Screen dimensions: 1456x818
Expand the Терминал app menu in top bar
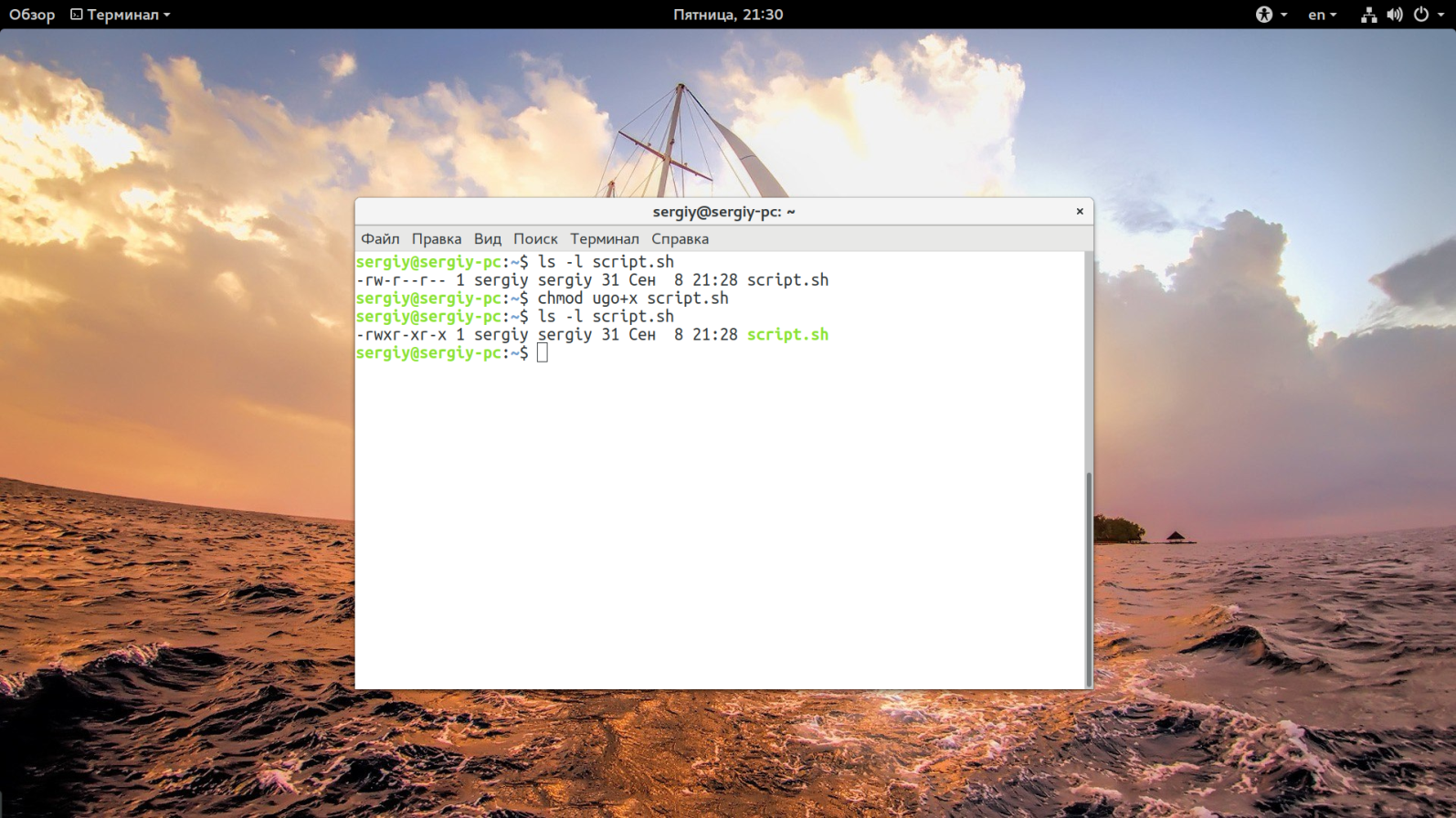click(x=121, y=15)
